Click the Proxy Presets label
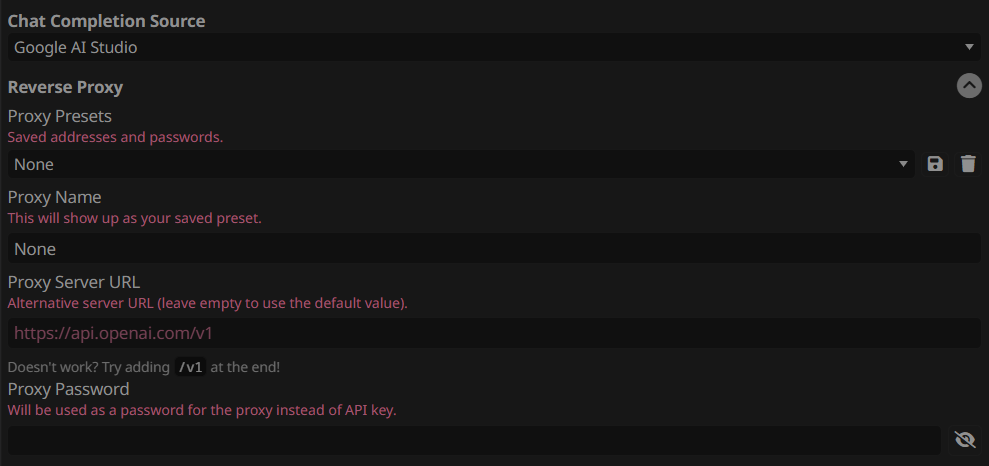This screenshot has height=466, width=989. (59, 117)
